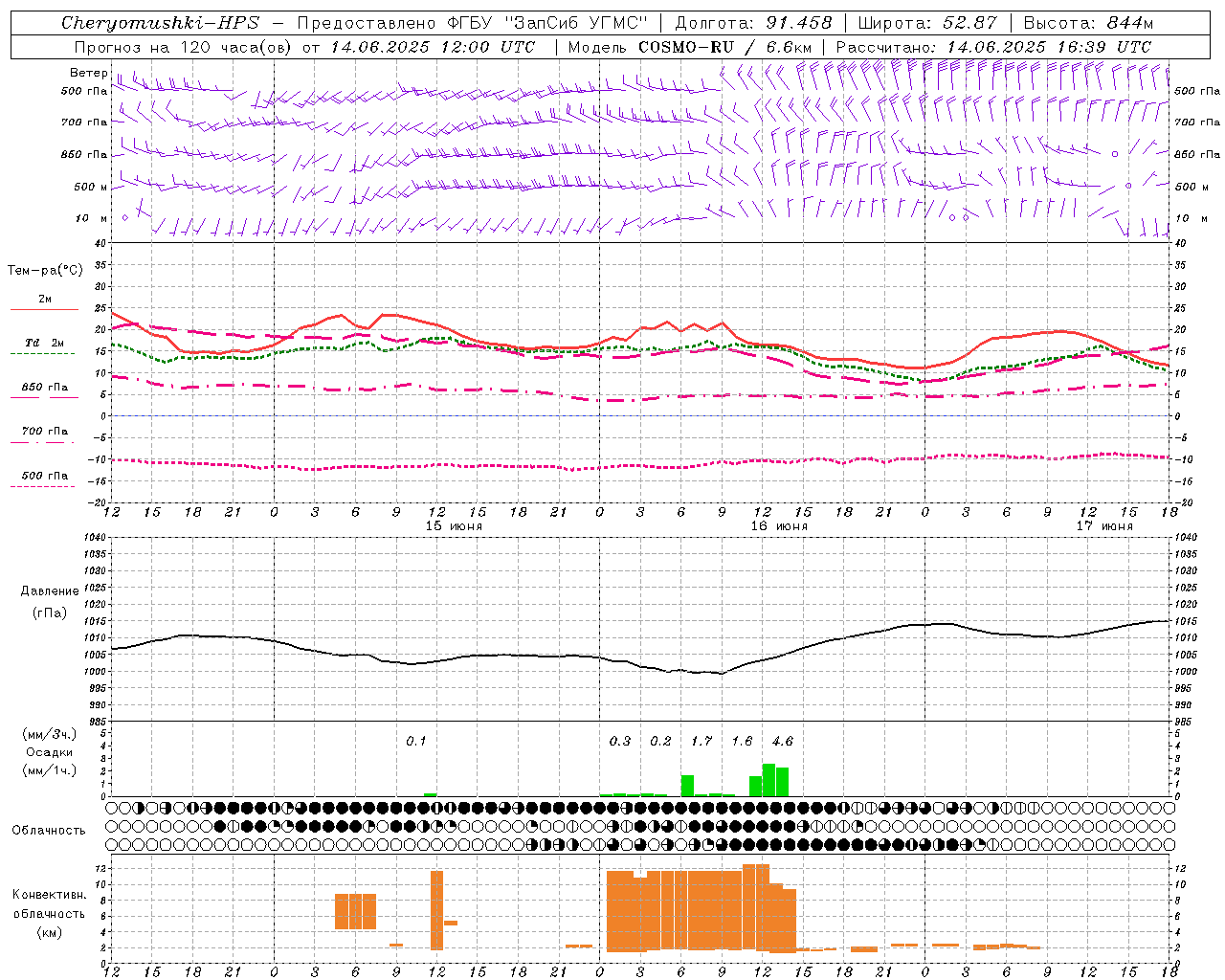Click the calculation time 14.06.2025 16:39 UTC
Screen dimensions: 1225x980
coord(1049,47)
